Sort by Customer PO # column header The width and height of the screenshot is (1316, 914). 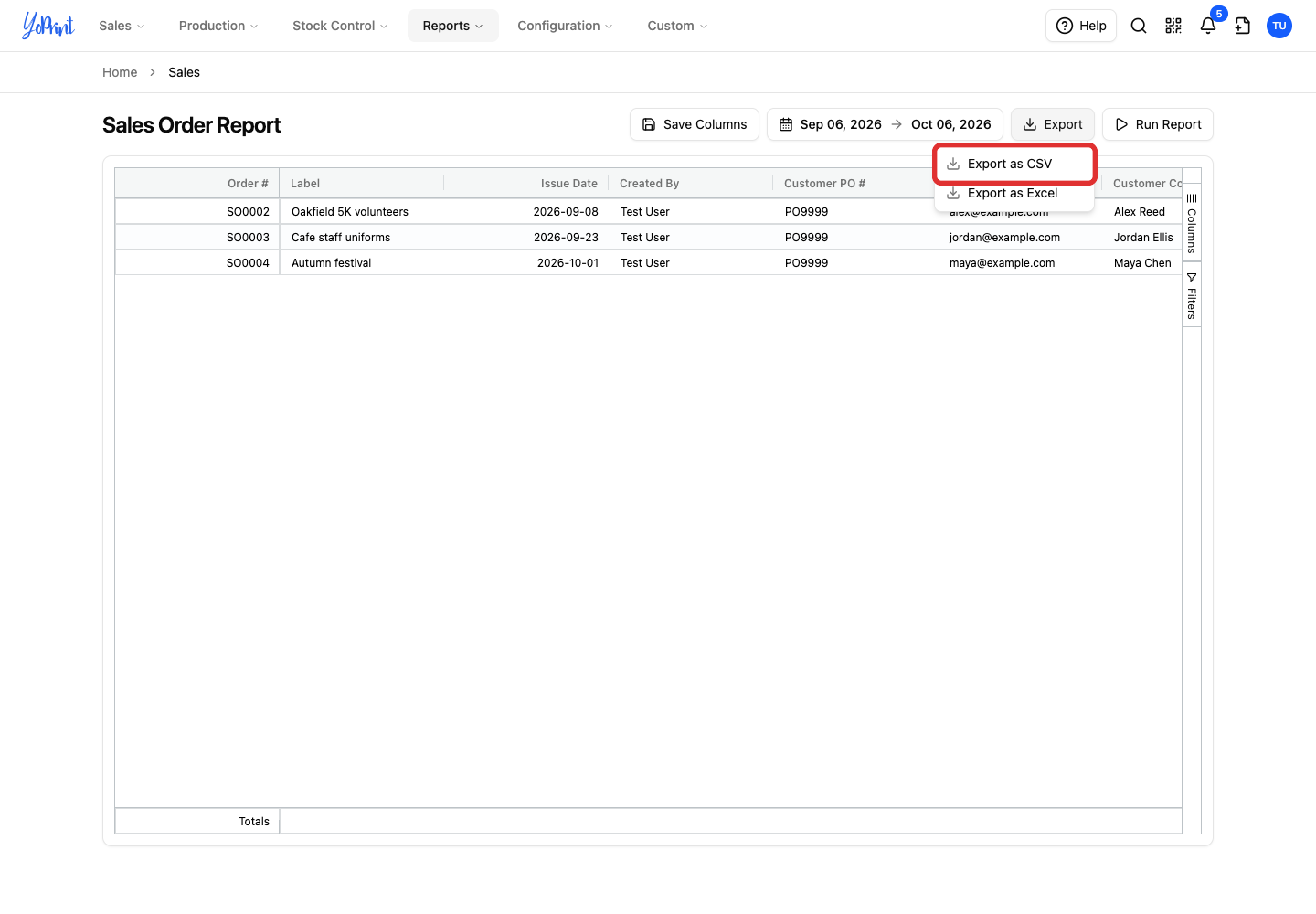[x=855, y=184]
